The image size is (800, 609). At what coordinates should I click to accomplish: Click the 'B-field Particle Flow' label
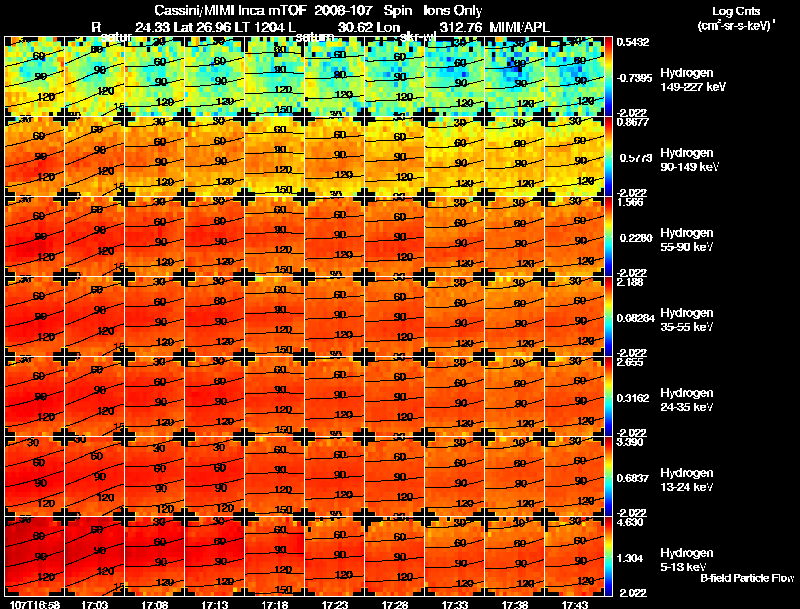coord(747,578)
